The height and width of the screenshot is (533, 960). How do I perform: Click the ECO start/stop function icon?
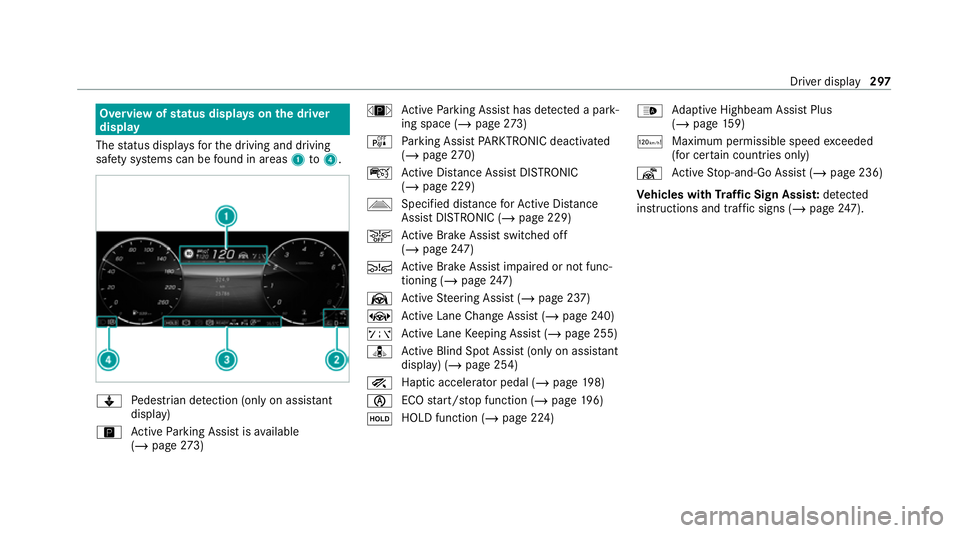379,401
